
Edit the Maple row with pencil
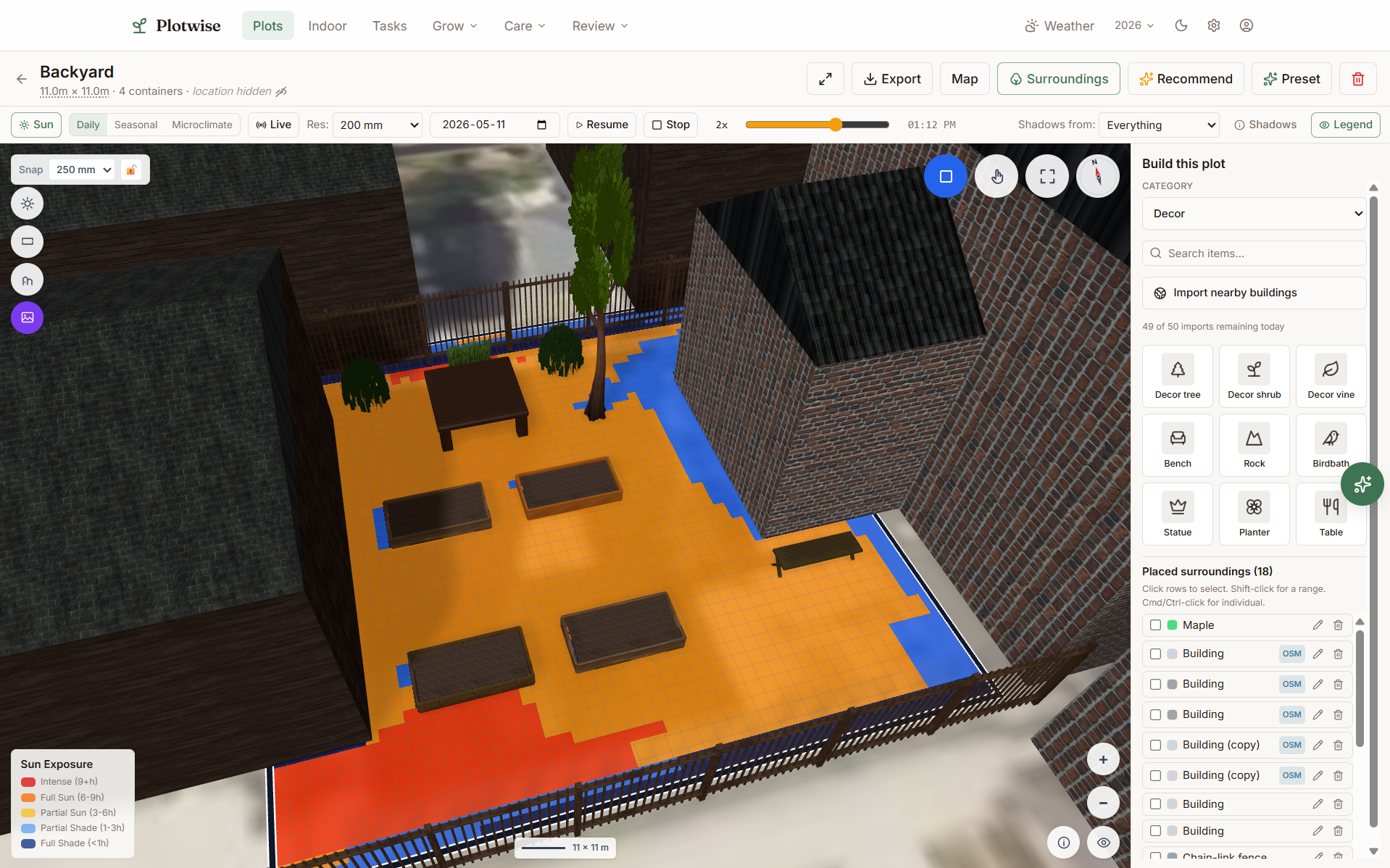pyautogui.click(x=1318, y=625)
